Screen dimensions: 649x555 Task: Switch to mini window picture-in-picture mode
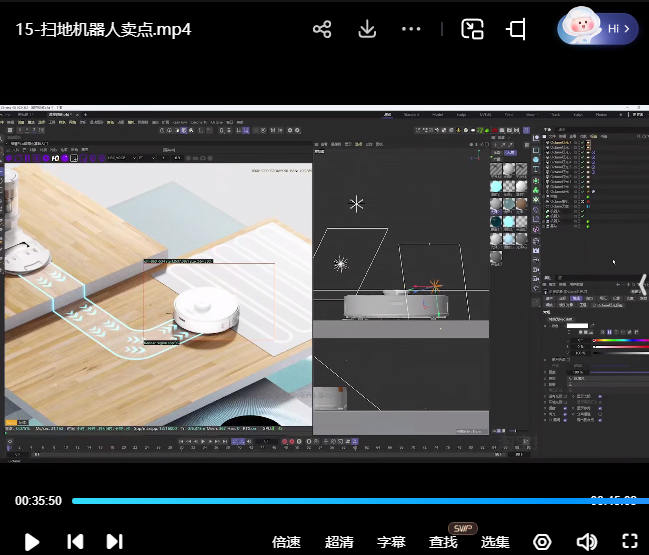(472, 29)
